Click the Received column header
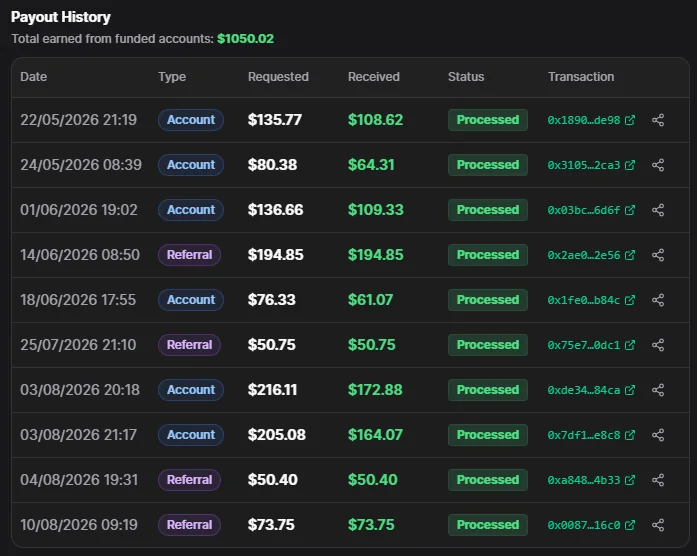The image size is (697, 556). click(374, 77)
